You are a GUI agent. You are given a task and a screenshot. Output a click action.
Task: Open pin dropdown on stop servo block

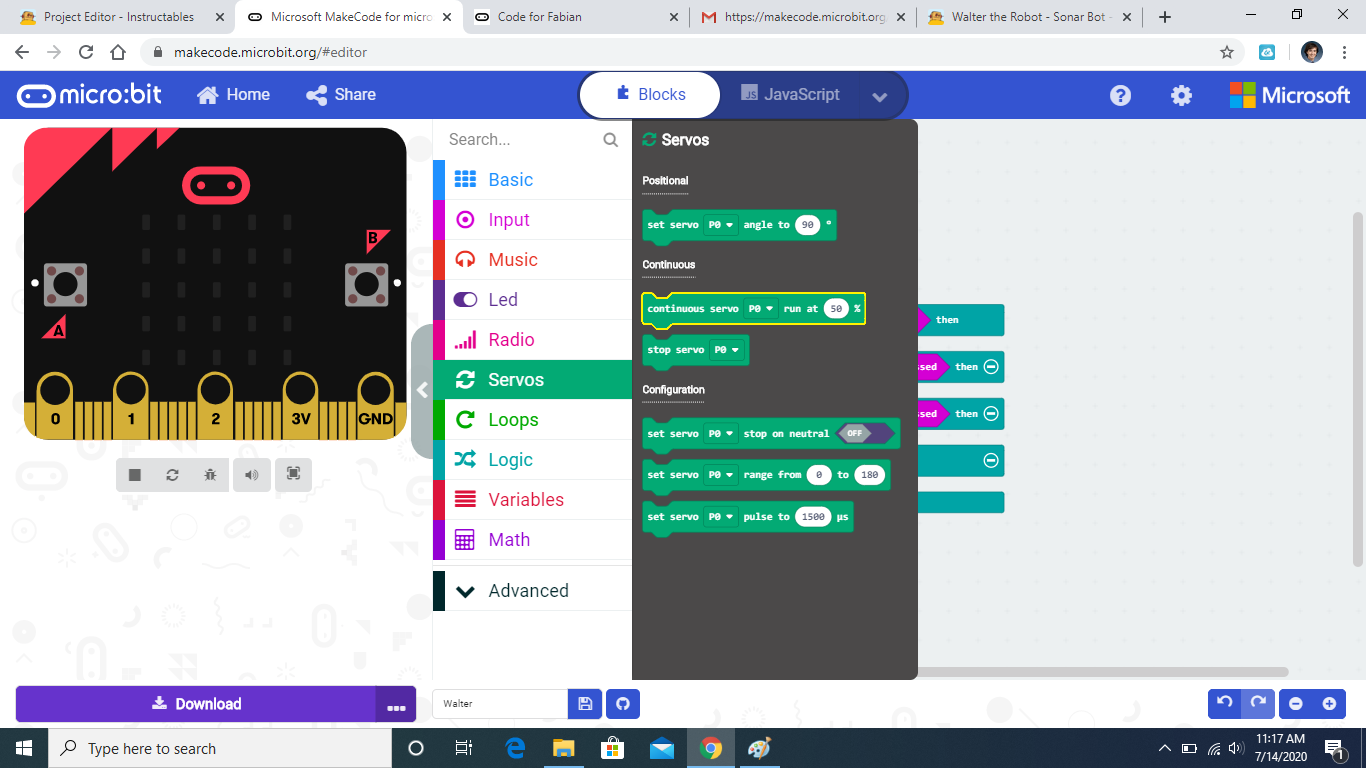click(x=726, y=350)
